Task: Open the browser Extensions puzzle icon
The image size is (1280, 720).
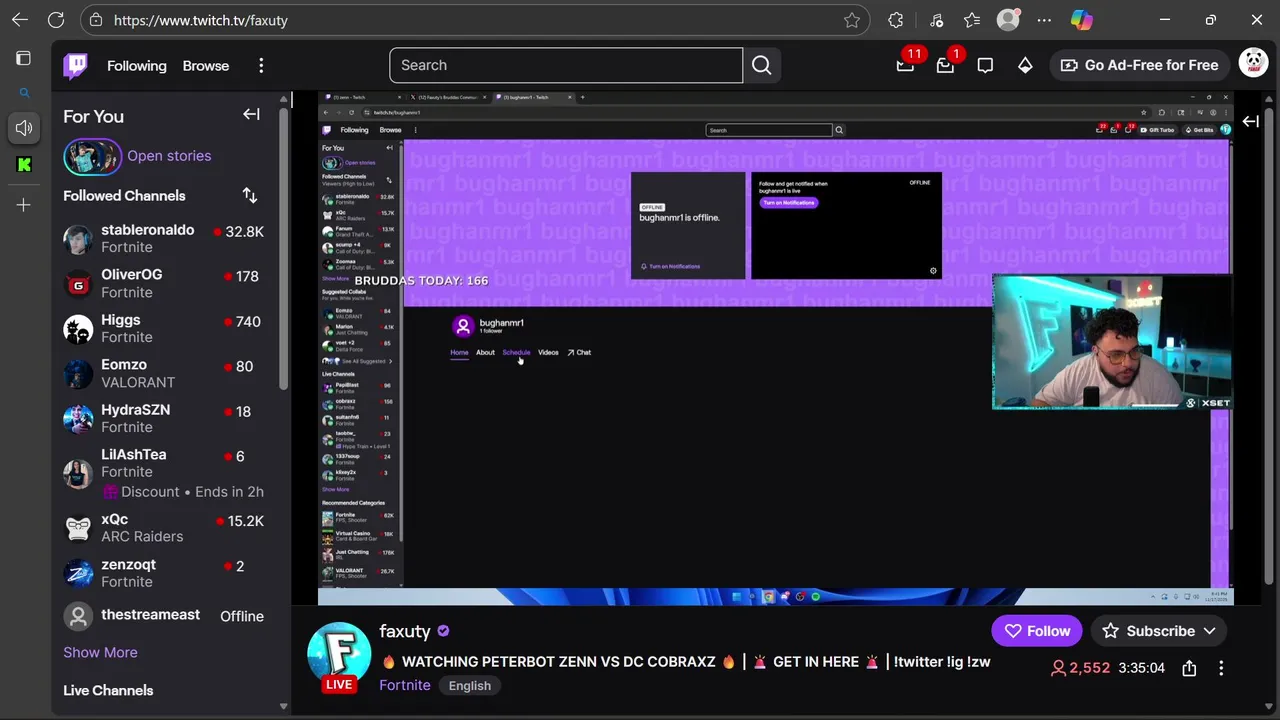Action: click(x=896, y=20)
